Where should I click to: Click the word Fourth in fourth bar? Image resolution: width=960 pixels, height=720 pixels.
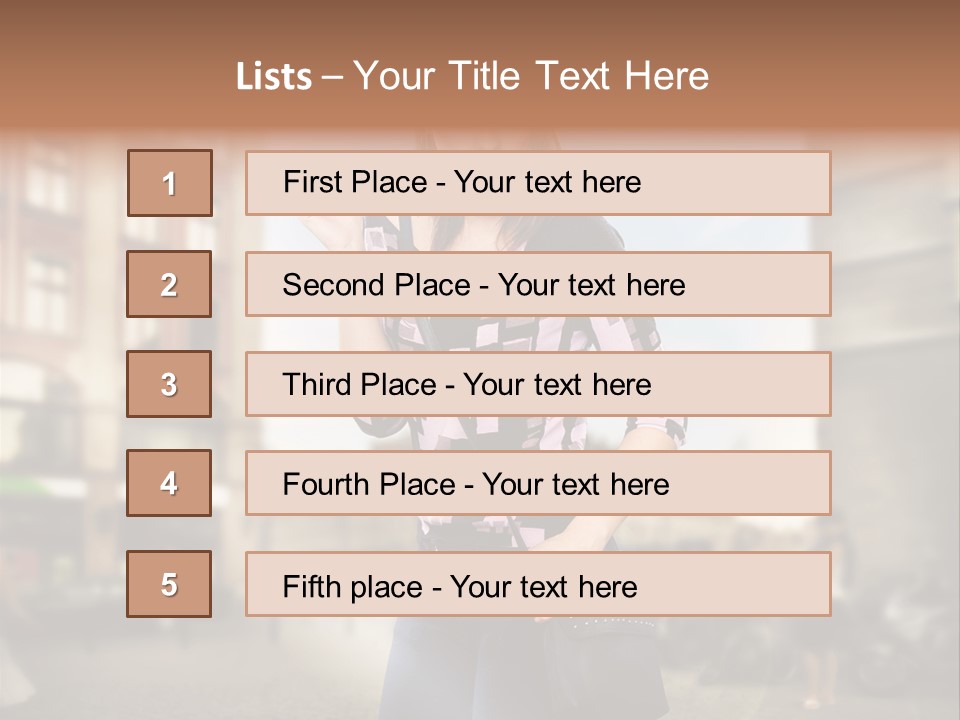pos(326,484)
